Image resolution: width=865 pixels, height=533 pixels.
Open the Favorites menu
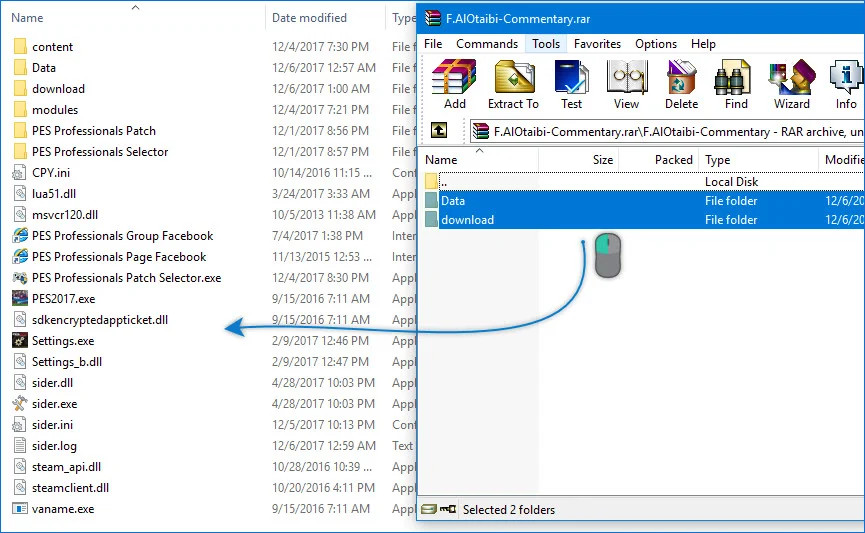[x=597, y=44]
